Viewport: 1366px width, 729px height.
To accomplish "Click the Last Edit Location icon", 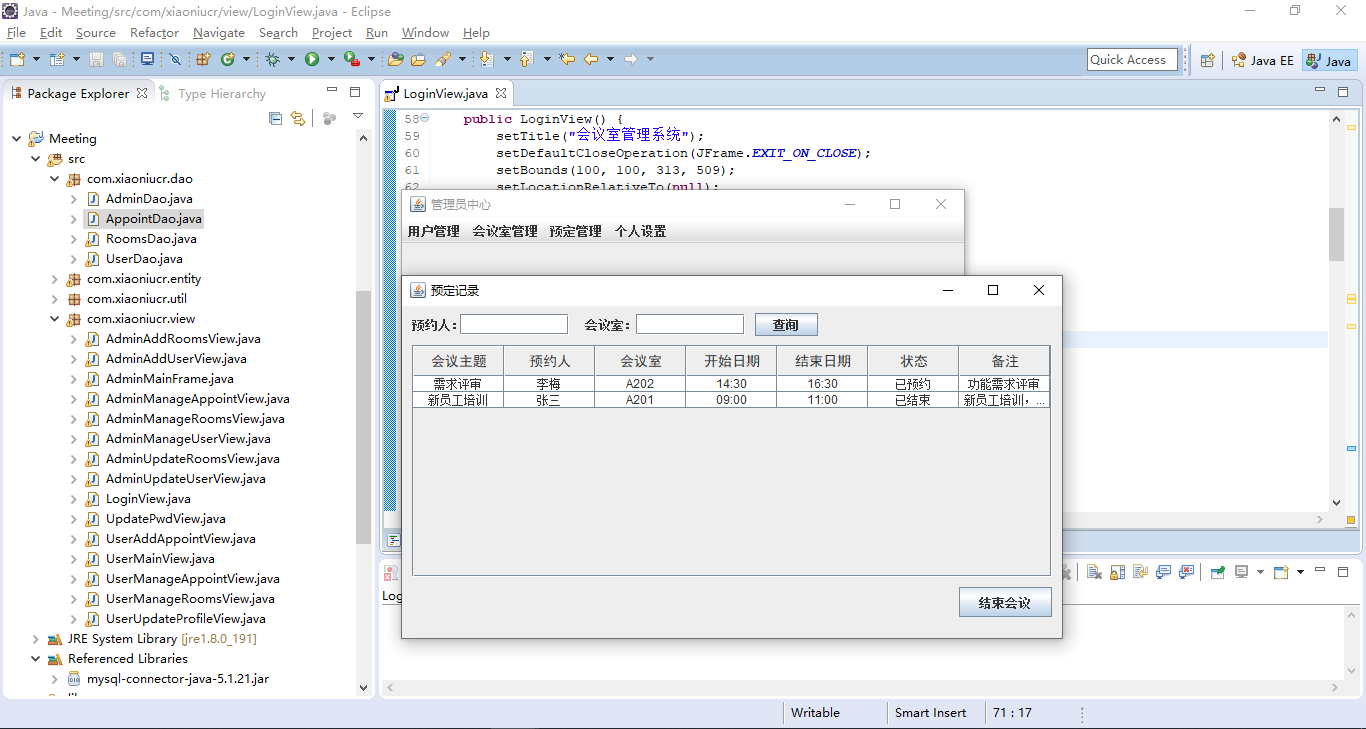I will (x=567, y=59).
